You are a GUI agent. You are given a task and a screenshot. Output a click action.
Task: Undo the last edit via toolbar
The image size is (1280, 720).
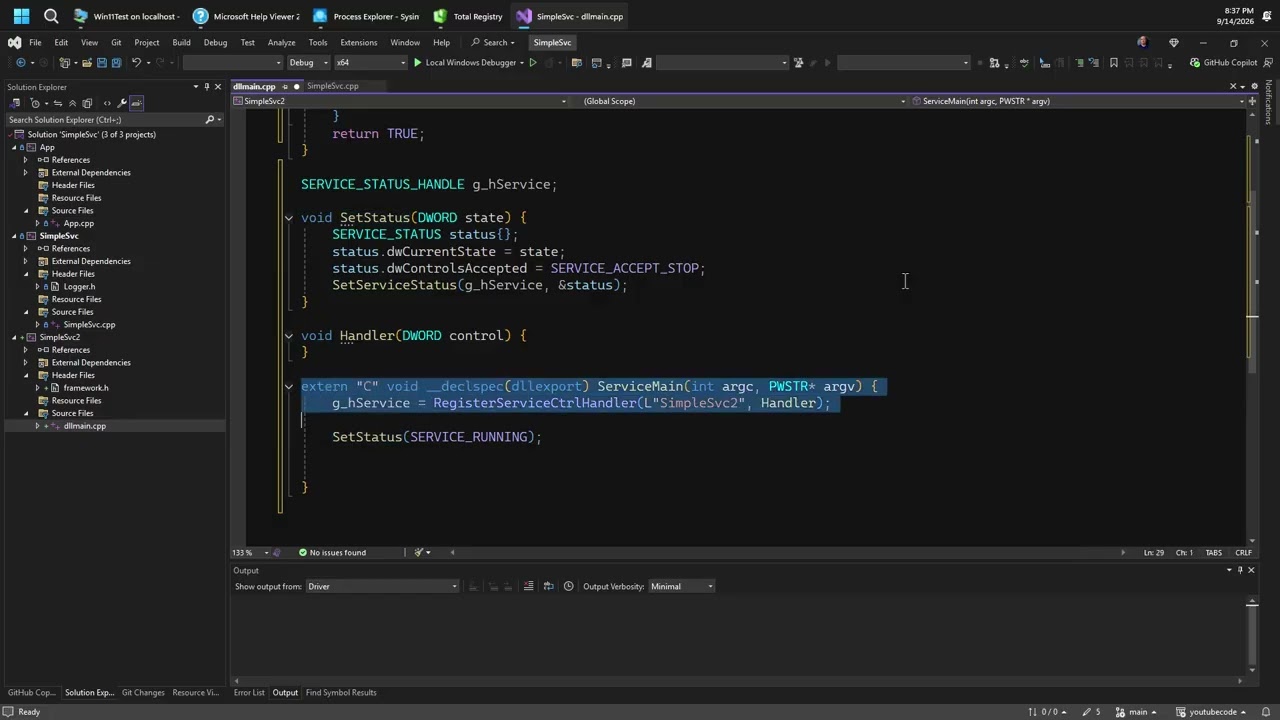[x=137, y=63]
